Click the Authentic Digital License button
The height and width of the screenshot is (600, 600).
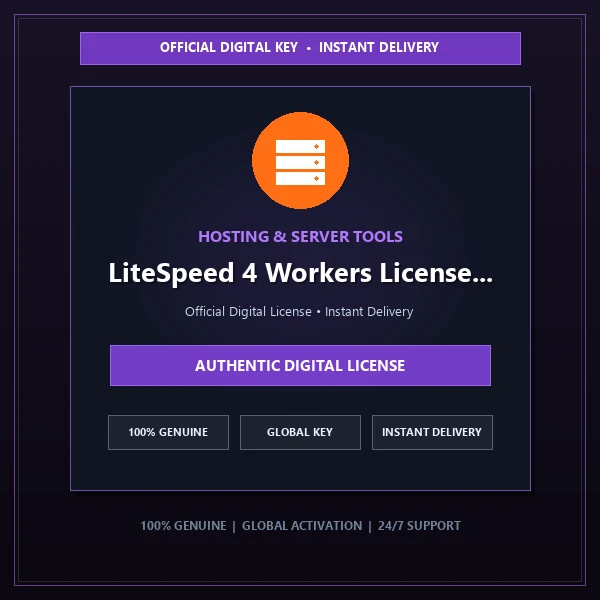pyautogui.click(x=300, y=365)
